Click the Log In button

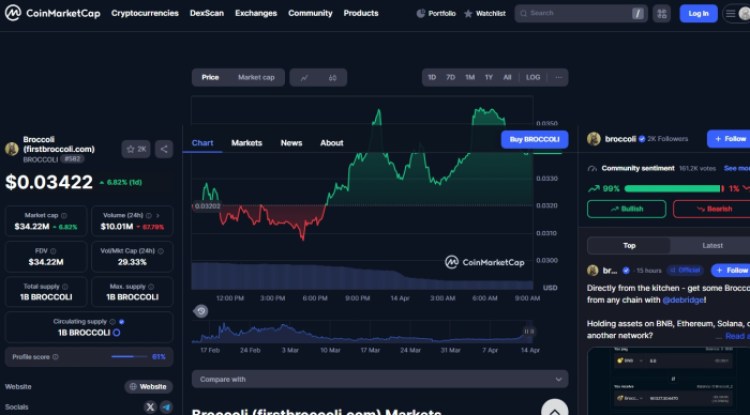coord(698,13)
